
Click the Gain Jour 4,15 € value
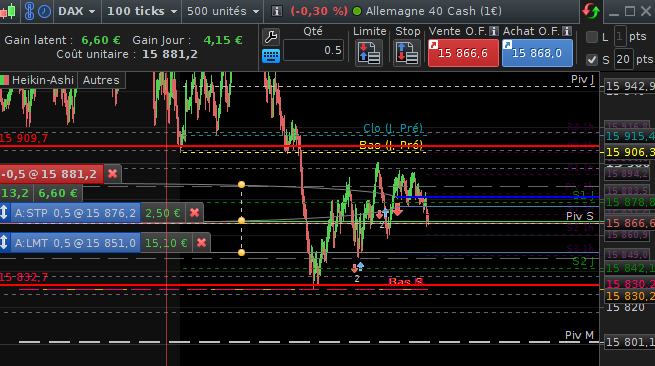tap(223, 40)
